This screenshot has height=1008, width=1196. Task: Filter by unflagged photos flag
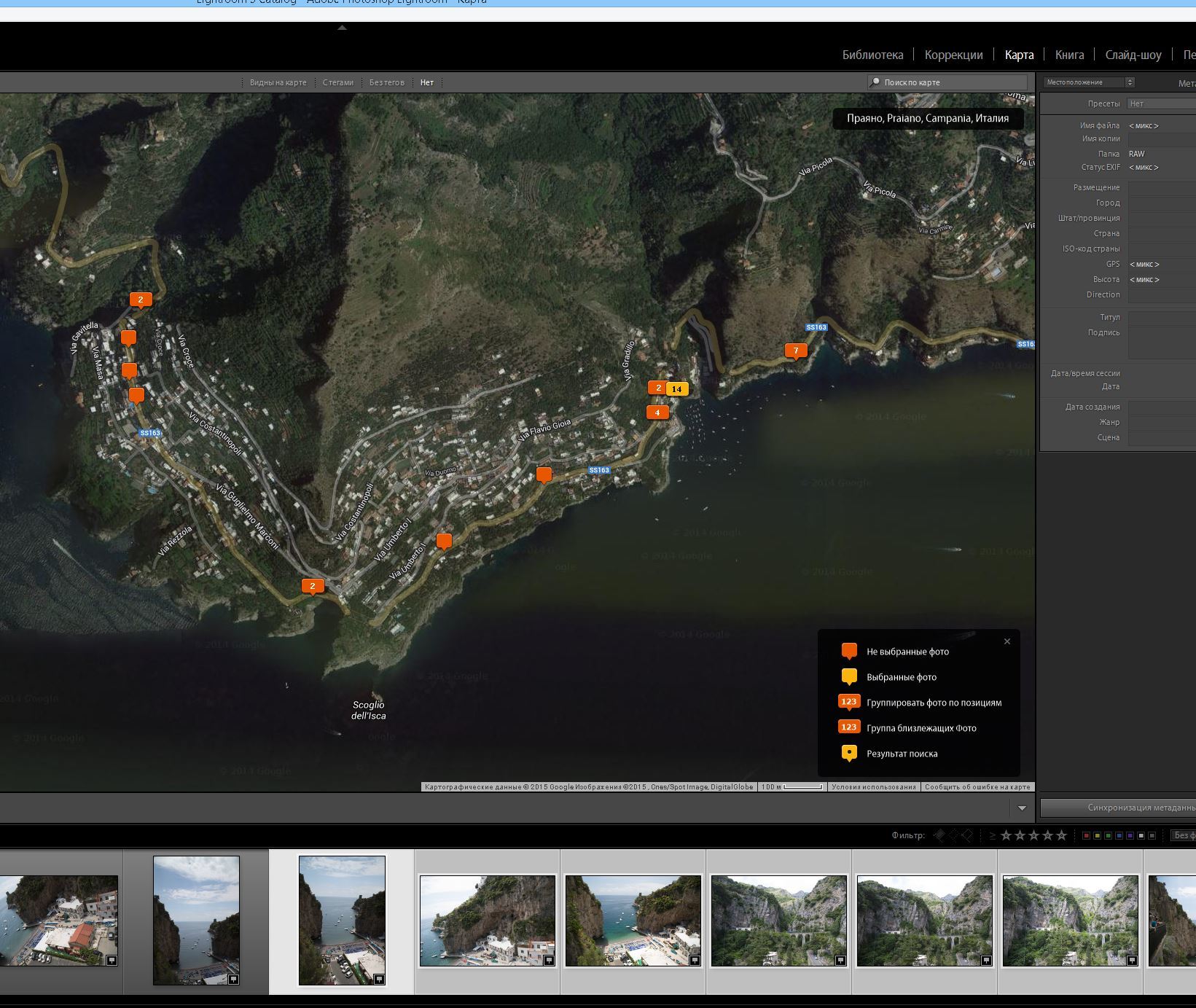tap(953, 835)
